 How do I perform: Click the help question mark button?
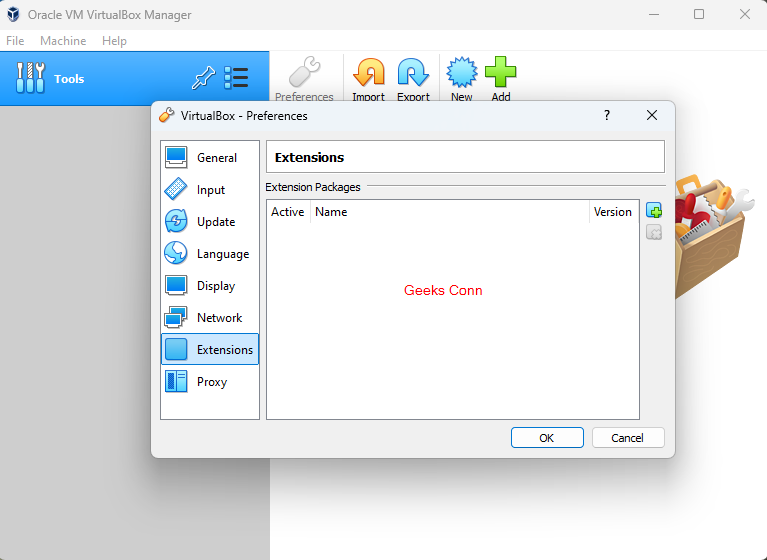click(x=607, y=115)
